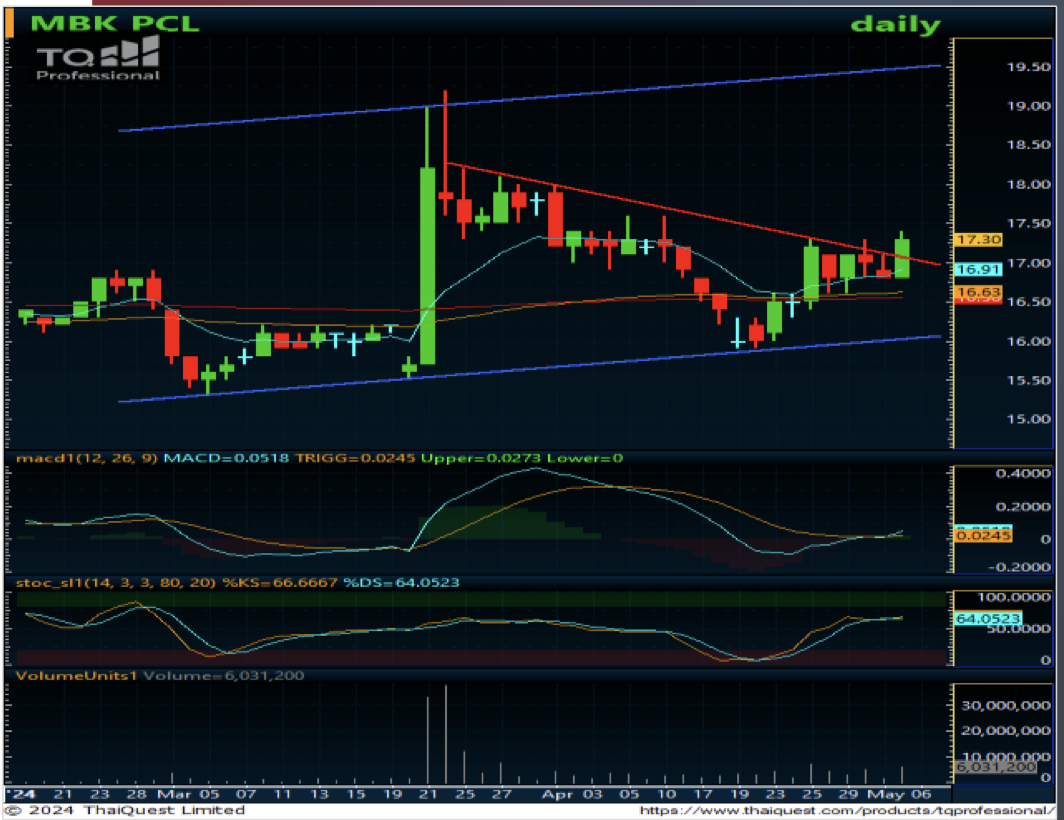Image resolution: width=1064 pixels, height=820 pixels.
Task: Click the 19.50 price axis label
Action: (1028, 67)
